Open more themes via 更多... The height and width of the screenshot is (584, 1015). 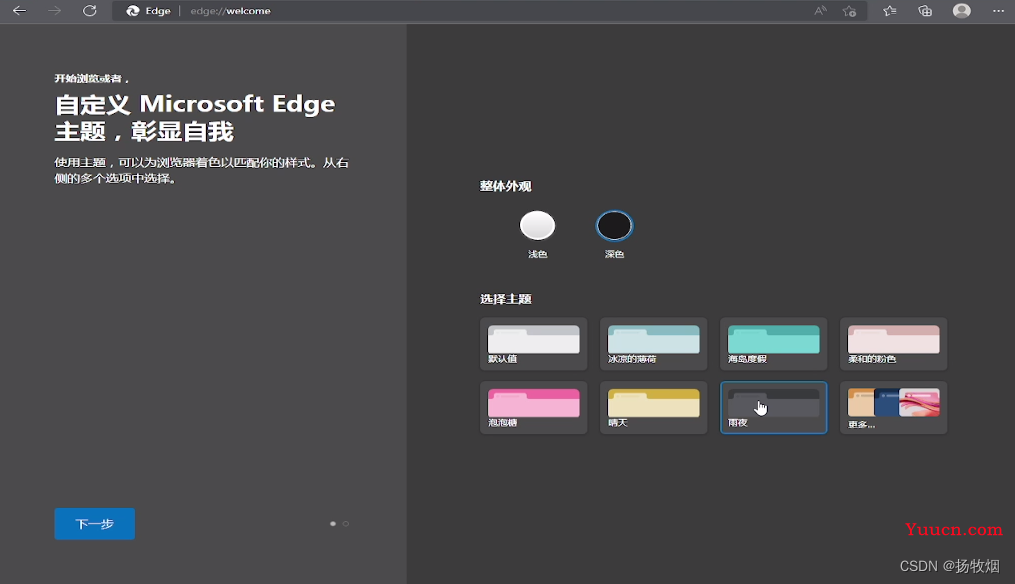click(x=893, y=407)
